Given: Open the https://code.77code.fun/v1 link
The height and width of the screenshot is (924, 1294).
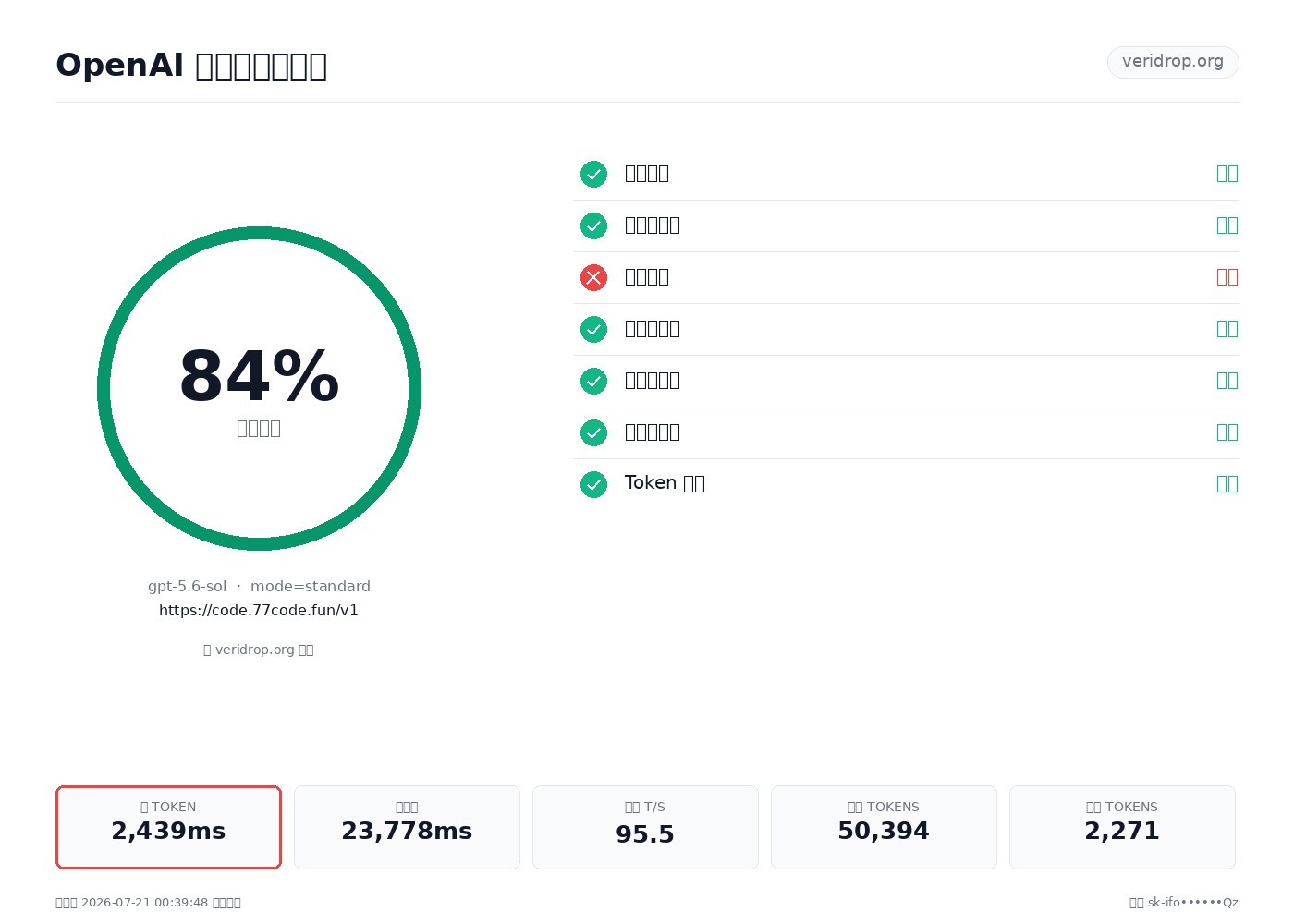Looking at the screenshot, I should 259,610.
